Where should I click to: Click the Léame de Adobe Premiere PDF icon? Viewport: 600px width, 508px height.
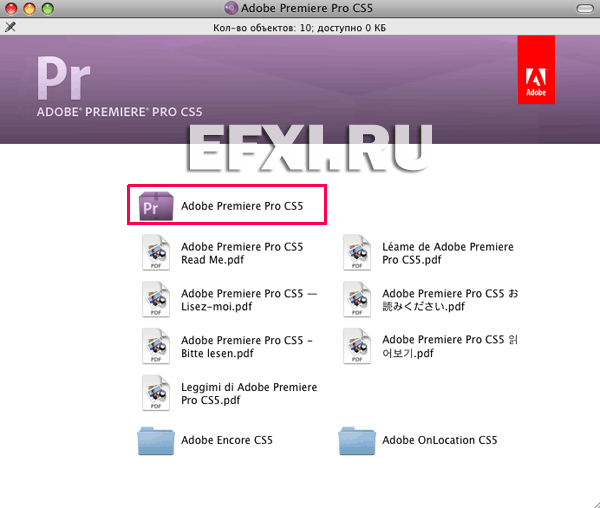[x=357, y=253]
